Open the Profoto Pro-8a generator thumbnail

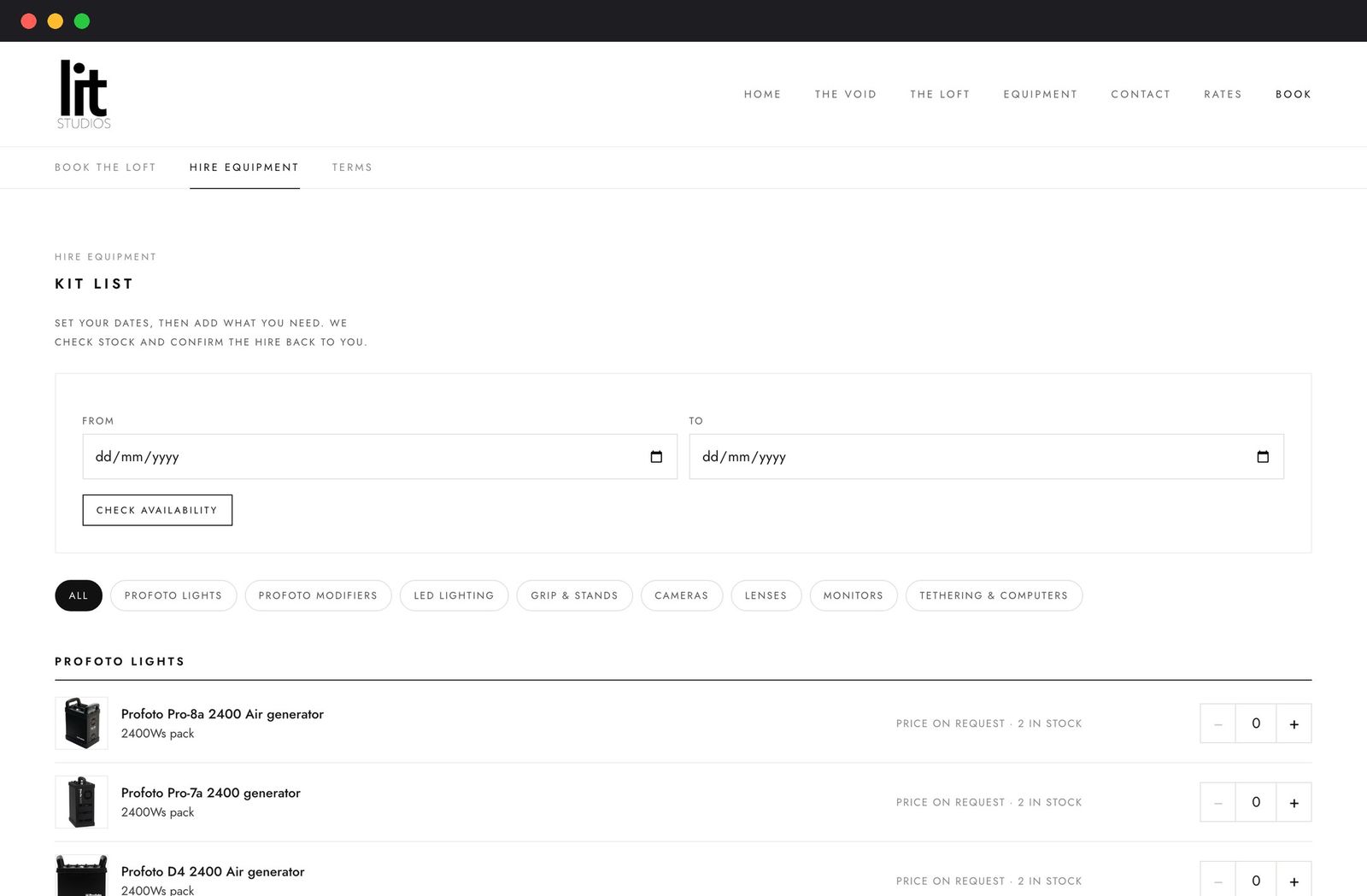pyautogui.click(x=81, y=723)
